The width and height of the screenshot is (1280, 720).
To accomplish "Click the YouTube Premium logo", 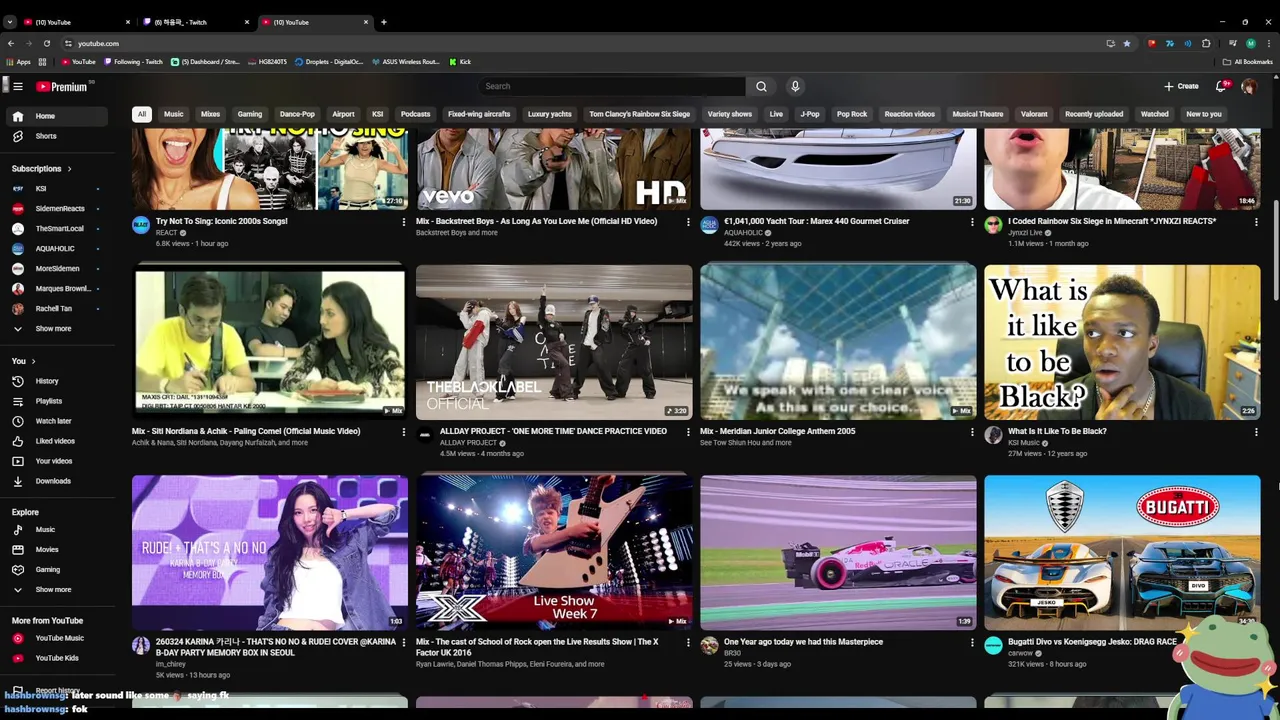I will [x=62, y=86].
